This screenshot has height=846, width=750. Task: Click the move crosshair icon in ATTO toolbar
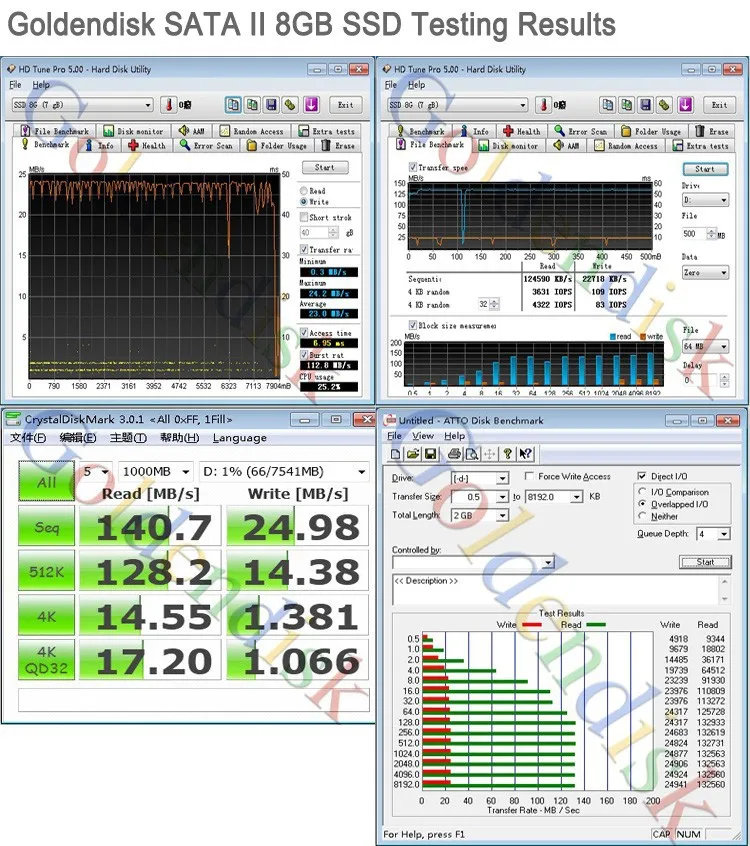tap(489, 454)
